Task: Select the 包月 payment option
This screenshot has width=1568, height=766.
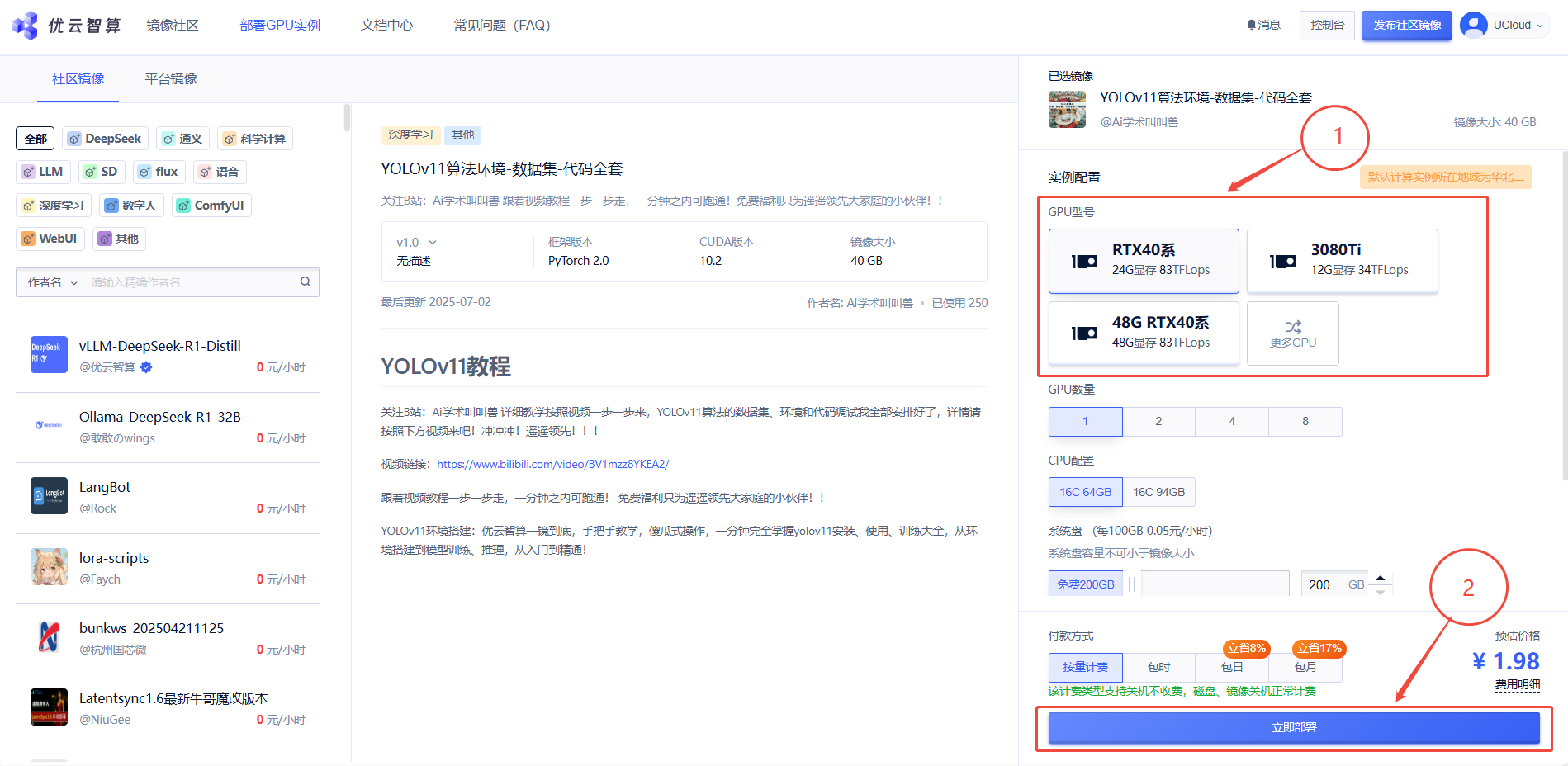Action: coord(1305,668)
